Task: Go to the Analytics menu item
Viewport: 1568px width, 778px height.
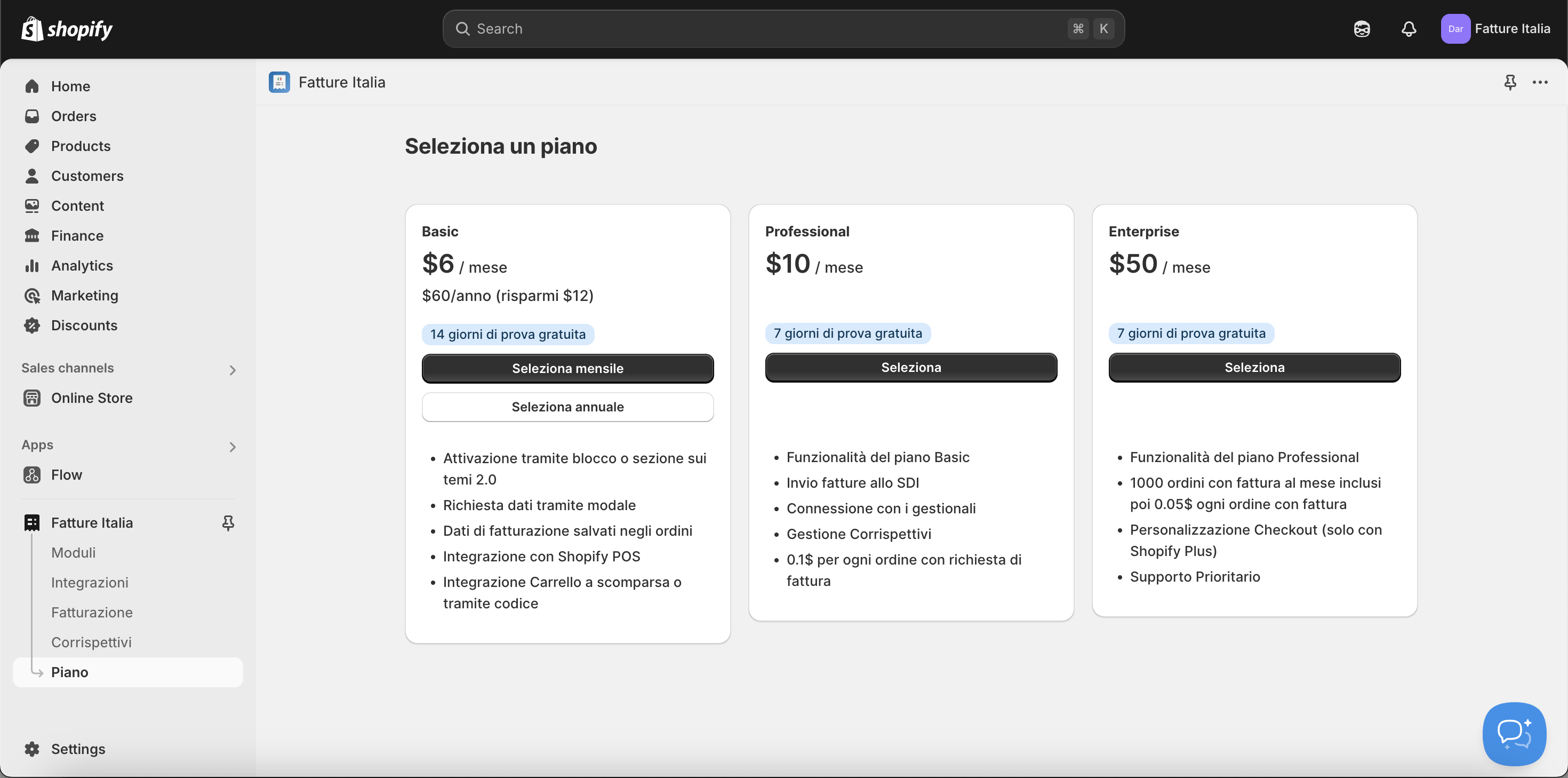Action: click(82, 266)
